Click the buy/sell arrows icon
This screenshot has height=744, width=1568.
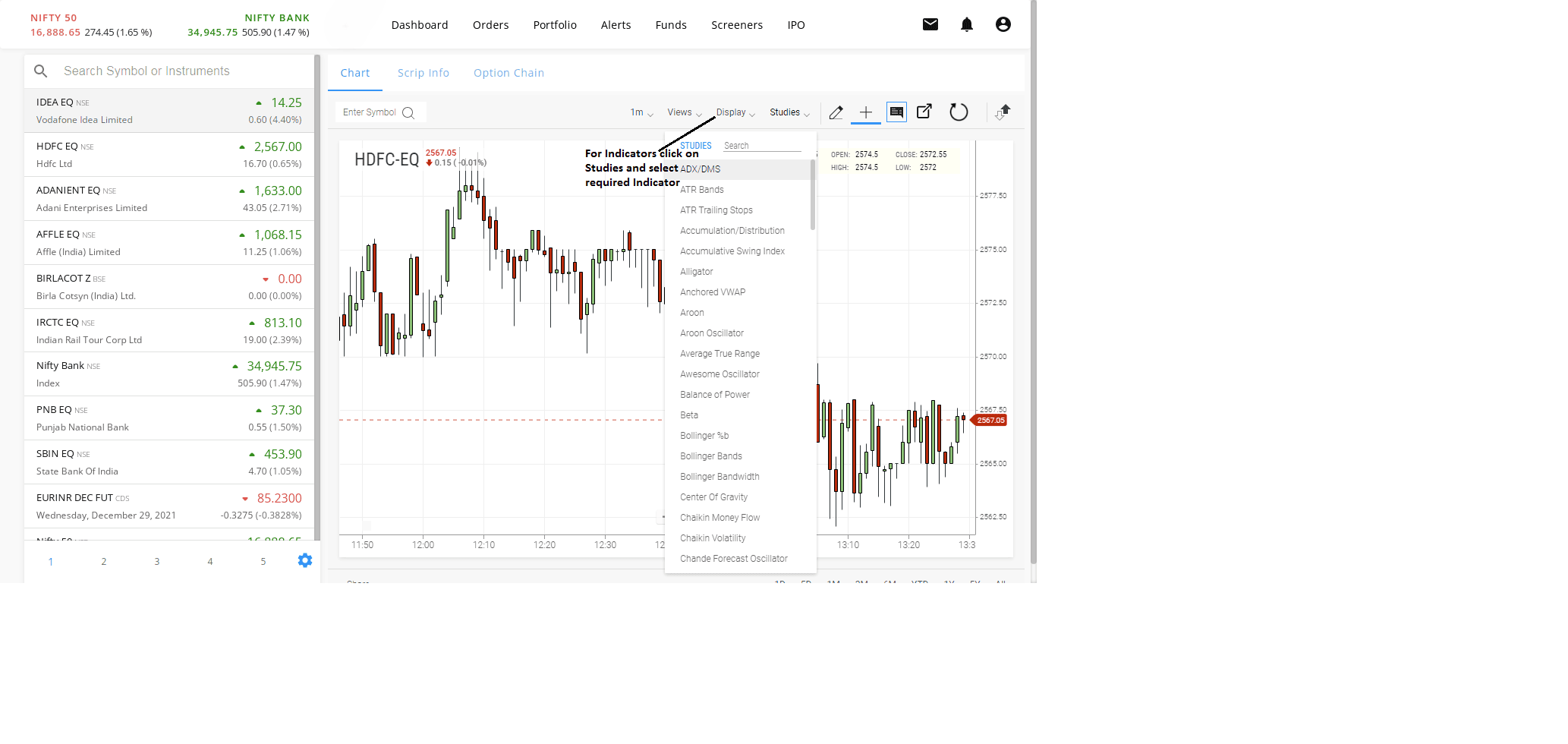1003,112
